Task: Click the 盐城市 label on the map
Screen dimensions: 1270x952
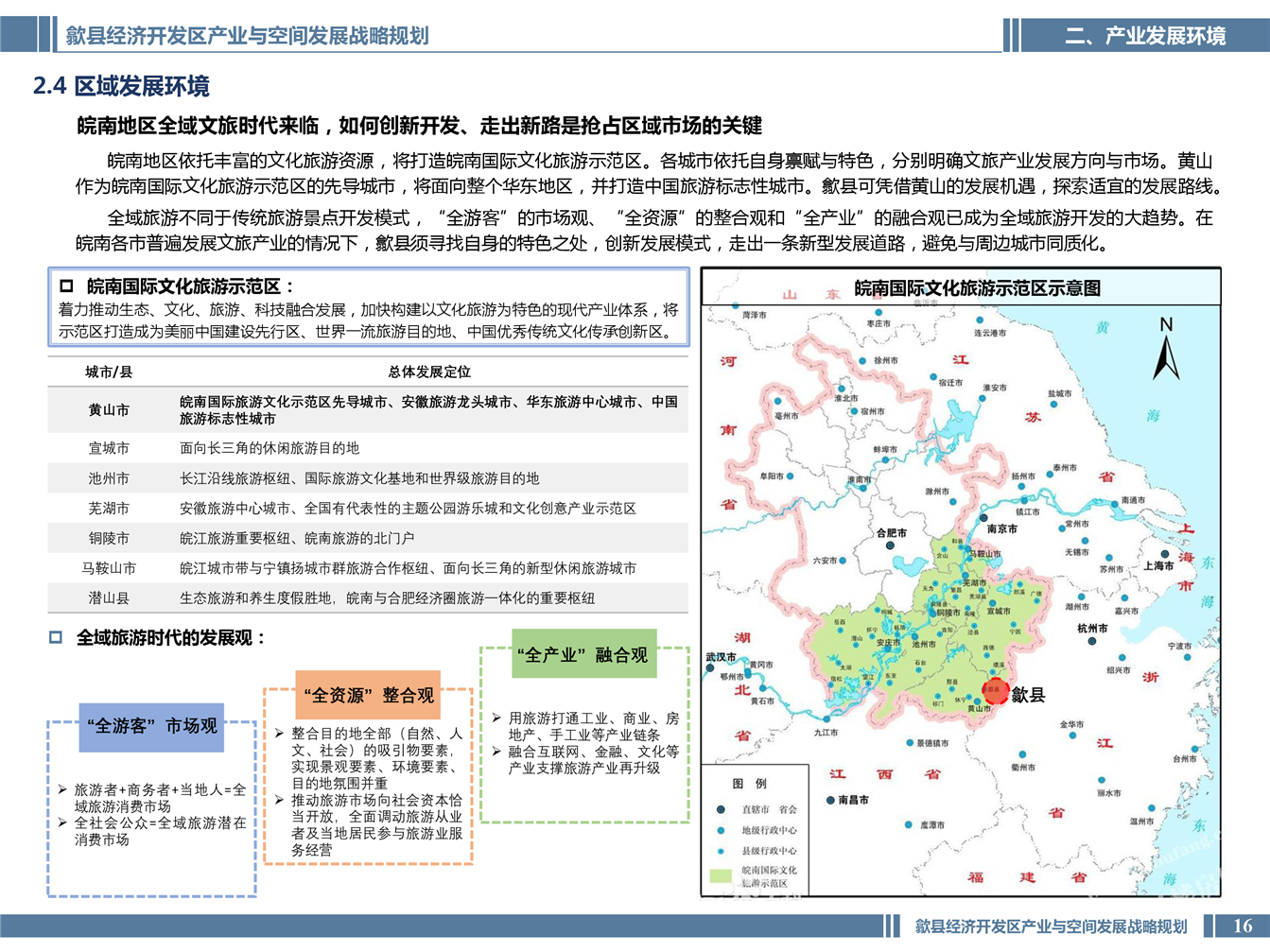Action: coord(1059,393)
